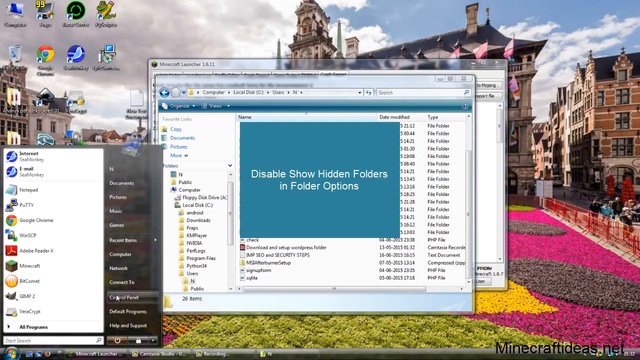Launch WinSCP from the Start menu

(52, 236)
